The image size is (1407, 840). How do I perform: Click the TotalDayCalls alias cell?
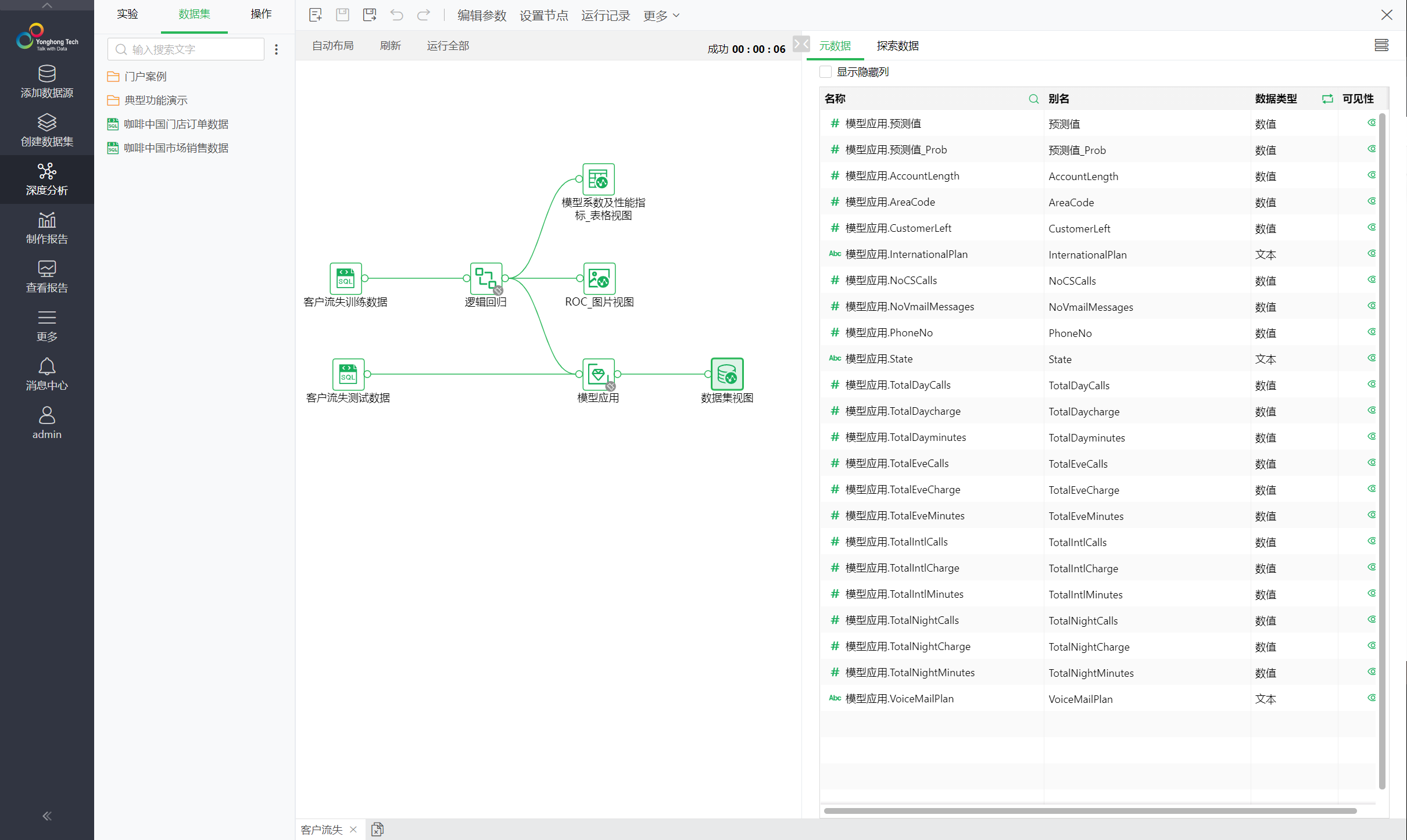(1147, 385)
